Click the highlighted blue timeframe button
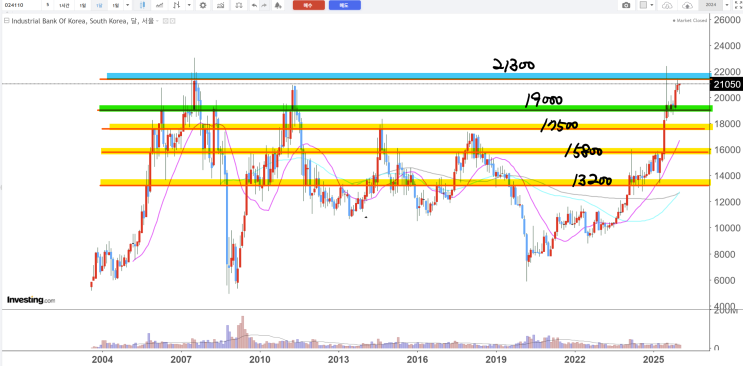Image resolution: width=743 pixels, height=366 pixels. [x=100, y=5]
